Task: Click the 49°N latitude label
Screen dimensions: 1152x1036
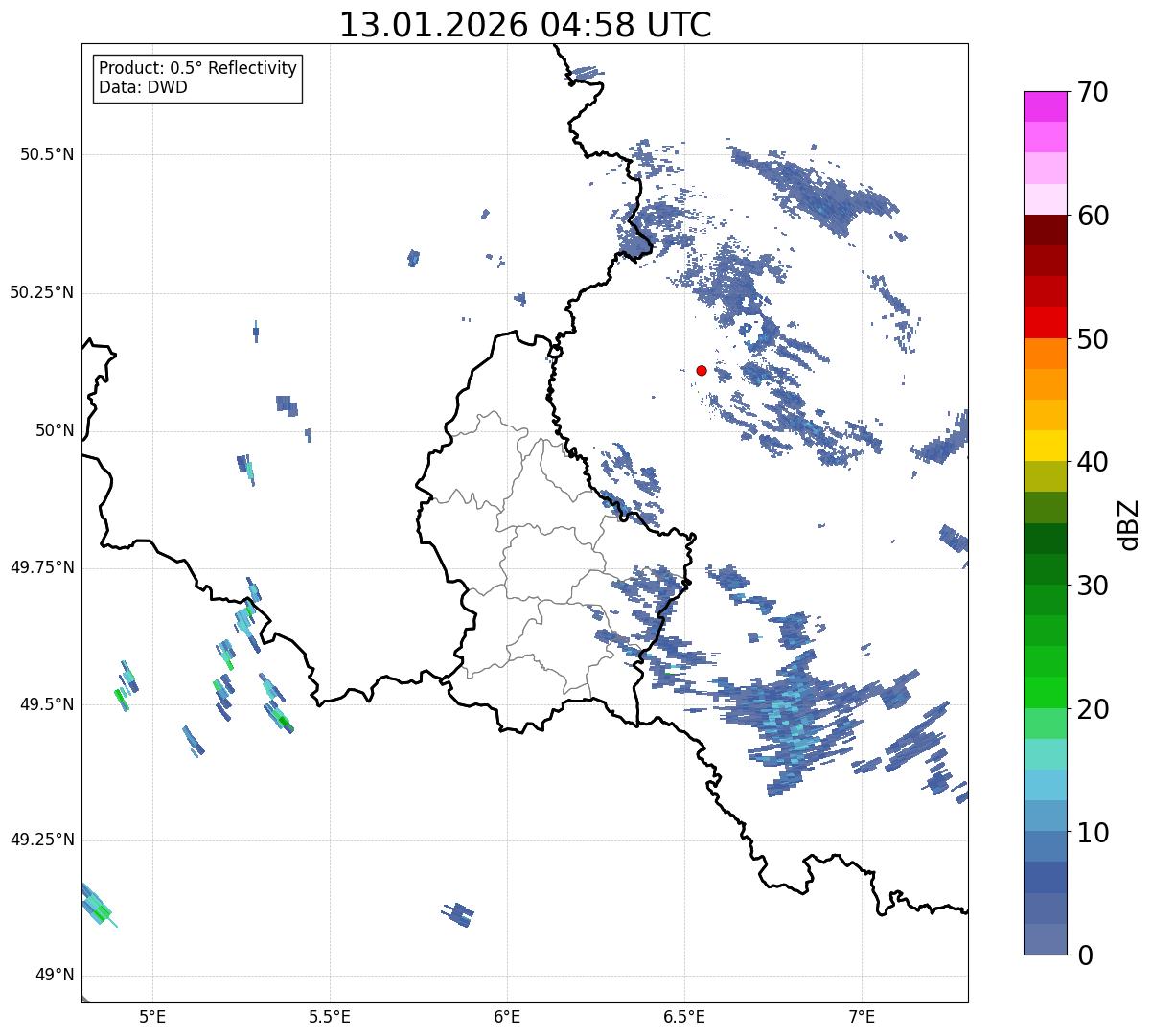Action: point(54,976)
